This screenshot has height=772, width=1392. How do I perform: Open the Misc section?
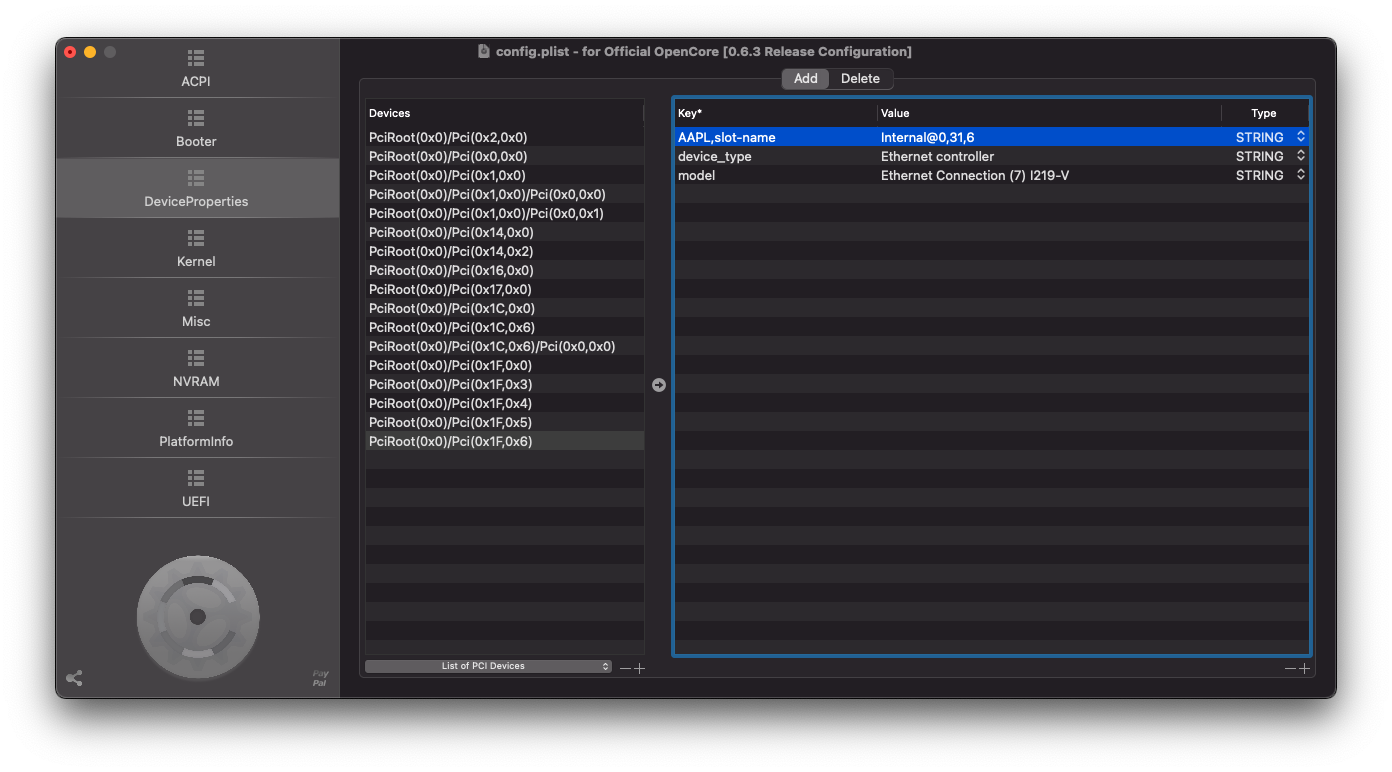(196, 309)
